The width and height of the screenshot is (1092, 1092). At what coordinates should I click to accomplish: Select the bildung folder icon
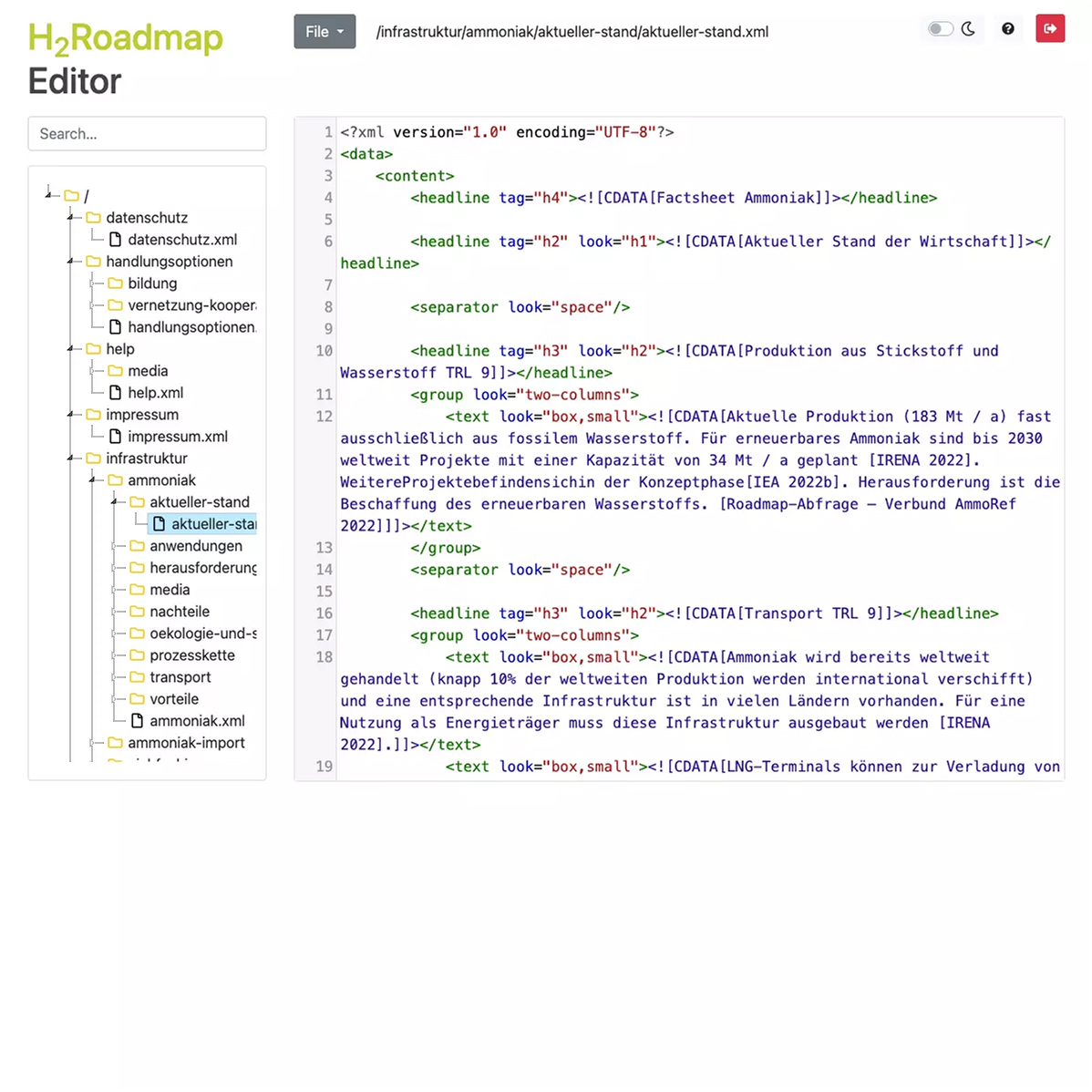click(x=116, y=283)
